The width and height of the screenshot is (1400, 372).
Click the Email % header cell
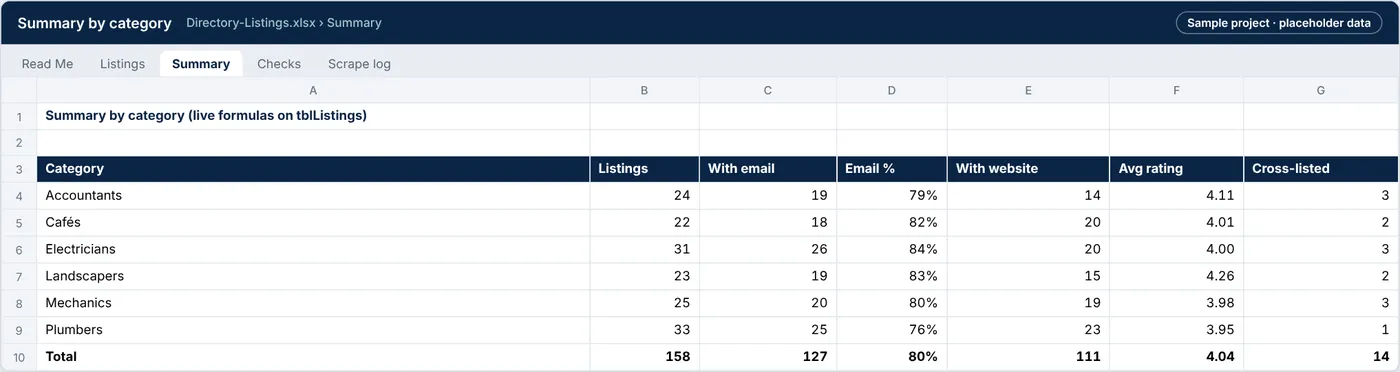click(892, 169)
